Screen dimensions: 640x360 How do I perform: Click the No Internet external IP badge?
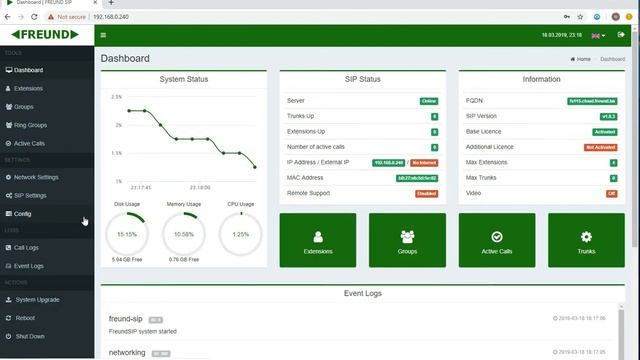pyautogui.click(x=424, y=163)
